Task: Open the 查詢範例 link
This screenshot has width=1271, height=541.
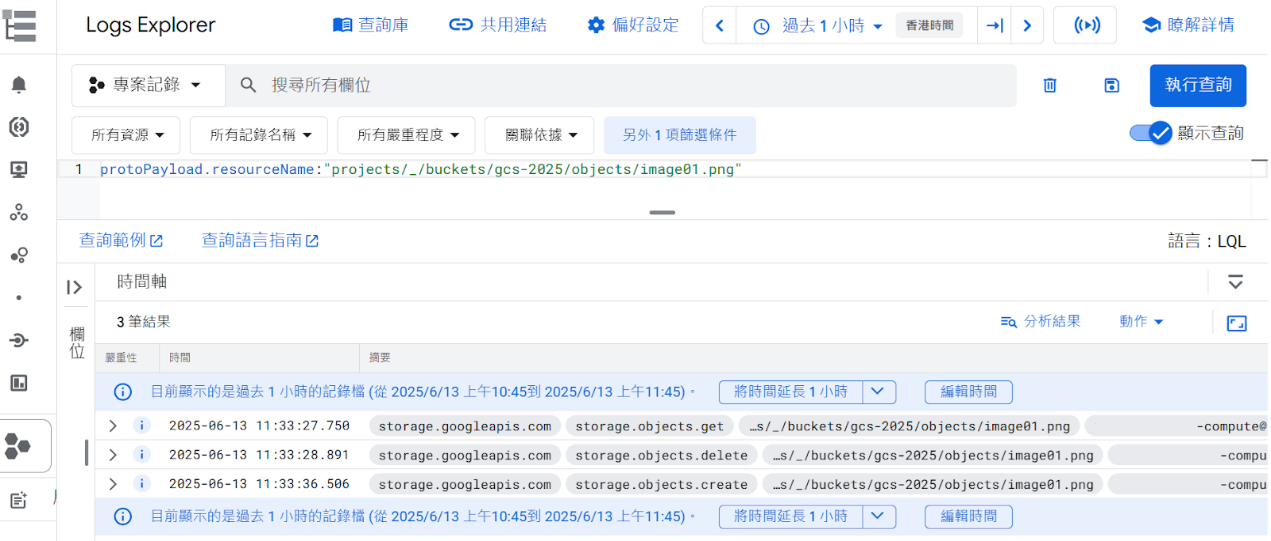Action: (120, 240)
